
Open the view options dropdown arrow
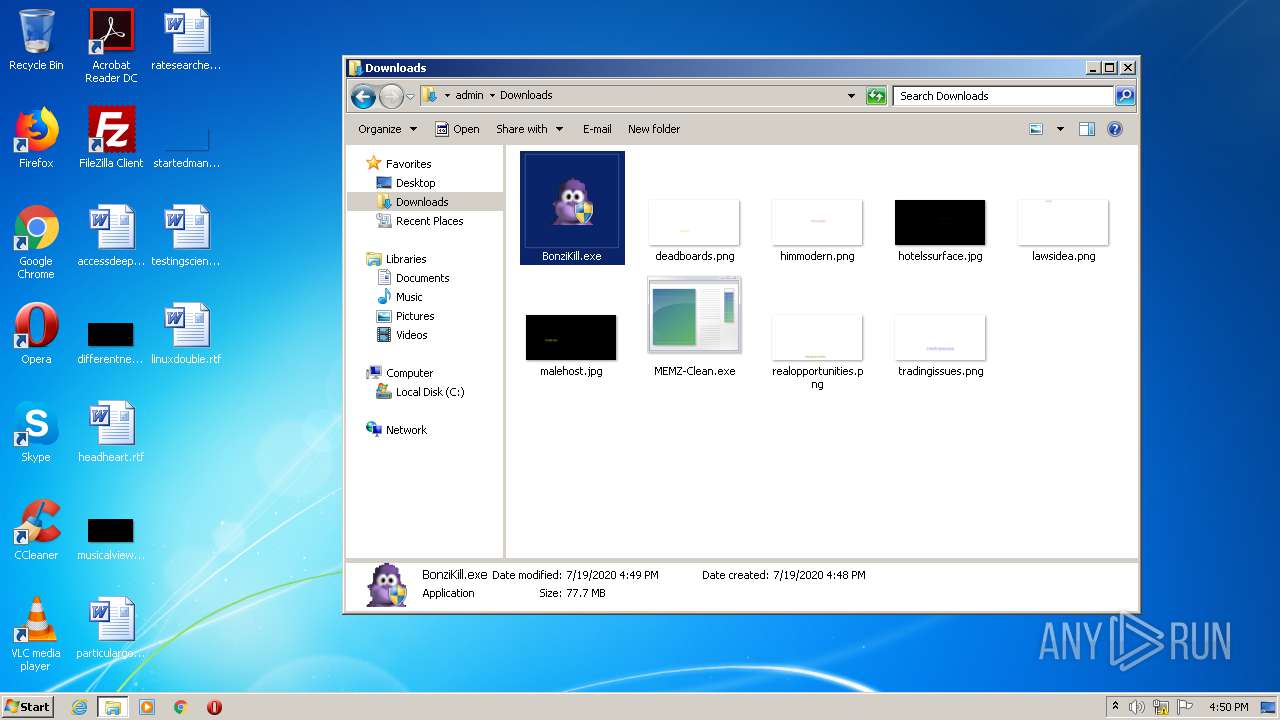pos(1060,129)
